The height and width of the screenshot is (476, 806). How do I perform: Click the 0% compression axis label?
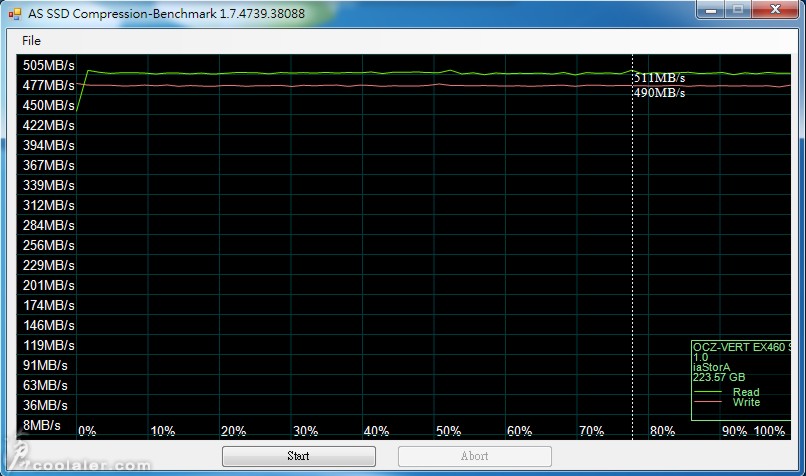(x=87, y=431)
